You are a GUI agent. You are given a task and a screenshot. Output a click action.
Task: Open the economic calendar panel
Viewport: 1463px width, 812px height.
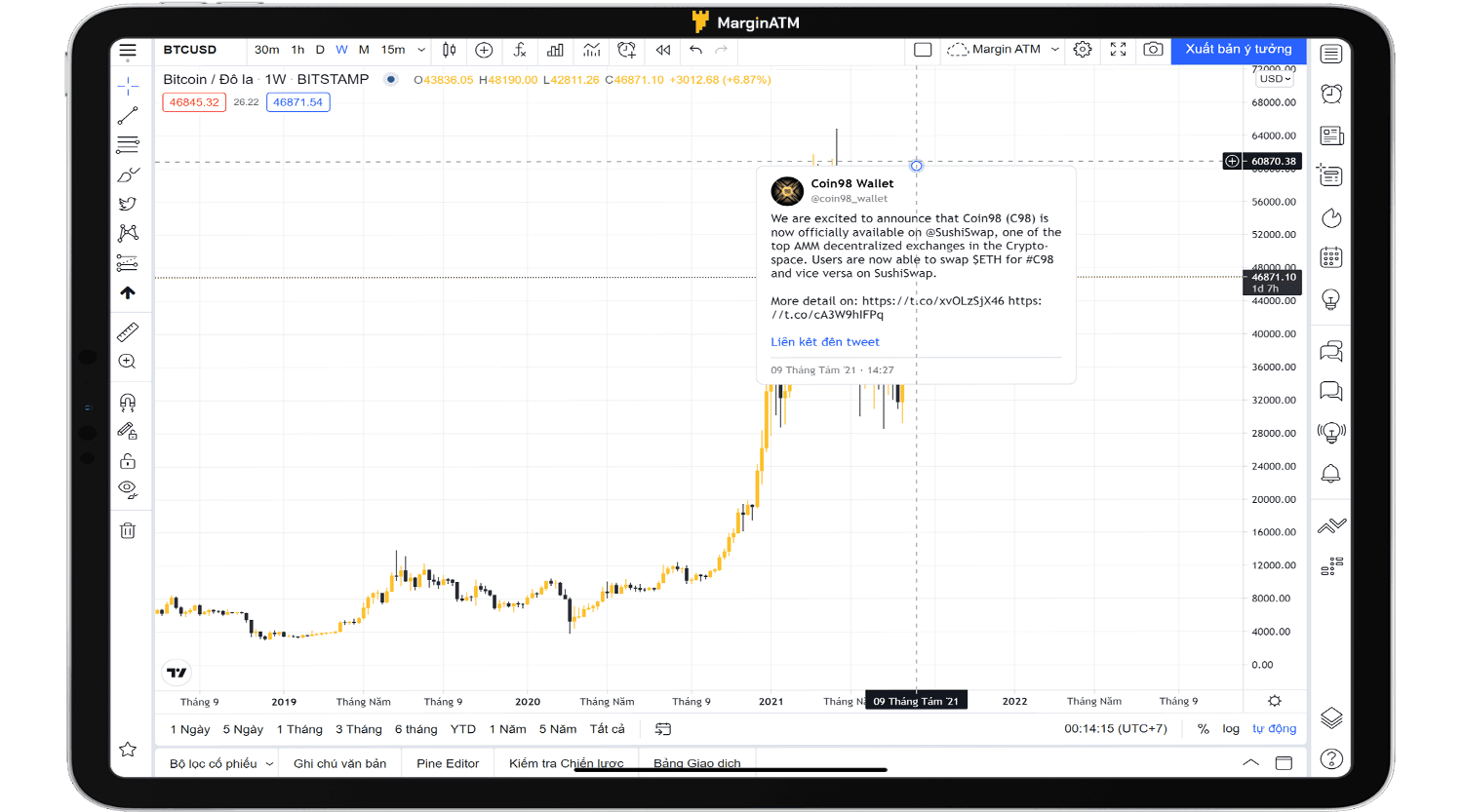pos(1331,257)
